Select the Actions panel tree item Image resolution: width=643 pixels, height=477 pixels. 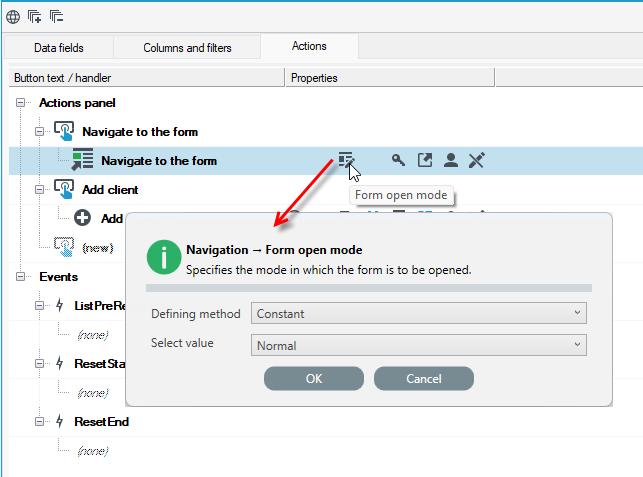pos(77,103)
